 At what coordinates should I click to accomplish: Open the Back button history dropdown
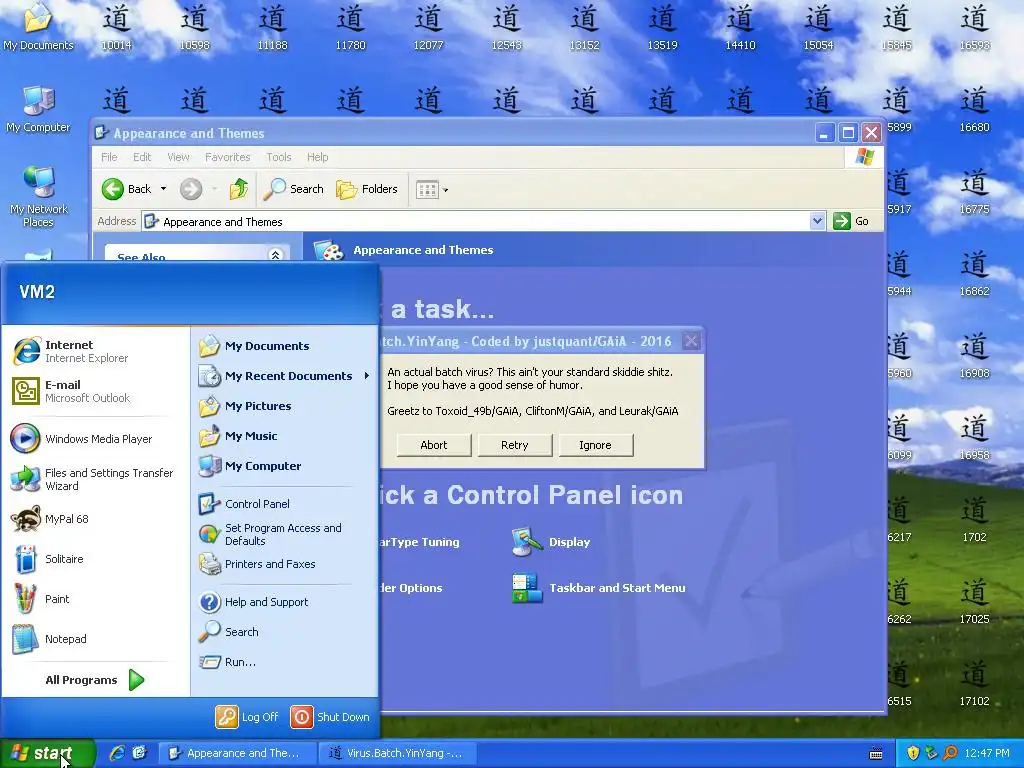[163, 189]
